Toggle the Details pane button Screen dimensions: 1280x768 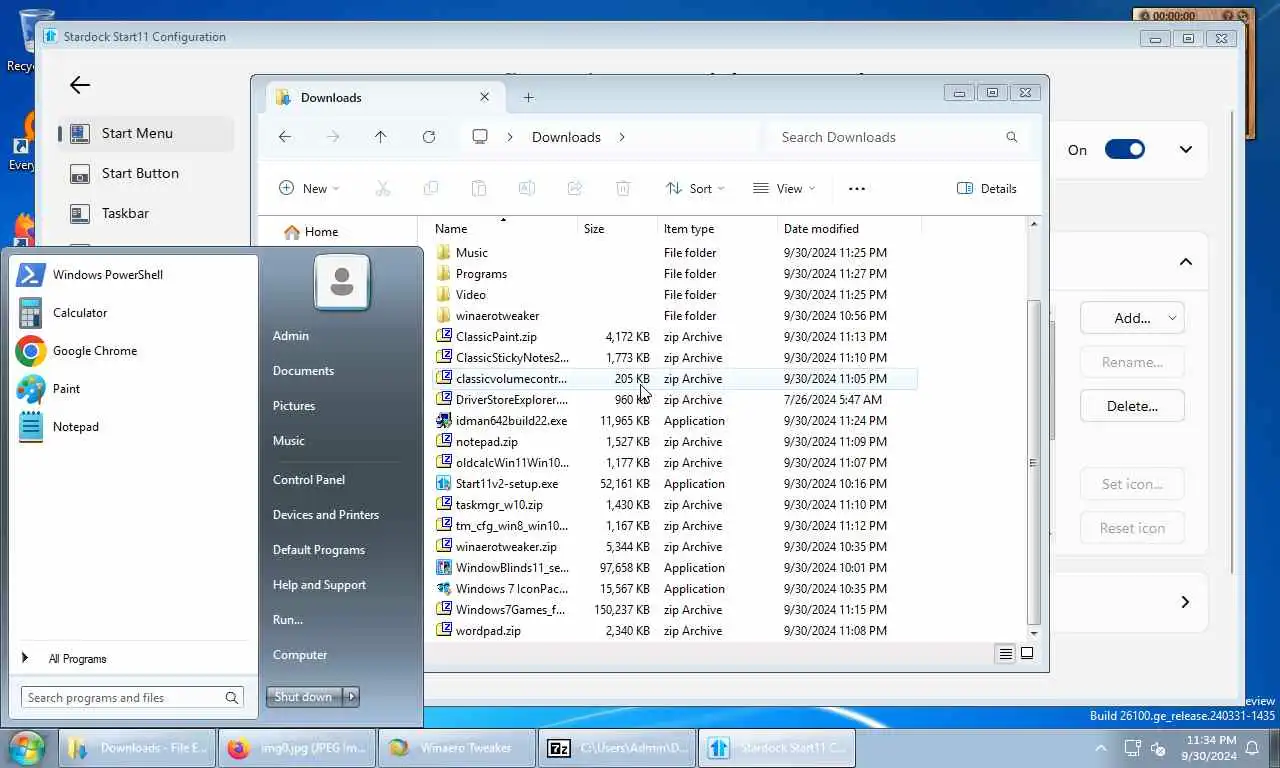986,188
